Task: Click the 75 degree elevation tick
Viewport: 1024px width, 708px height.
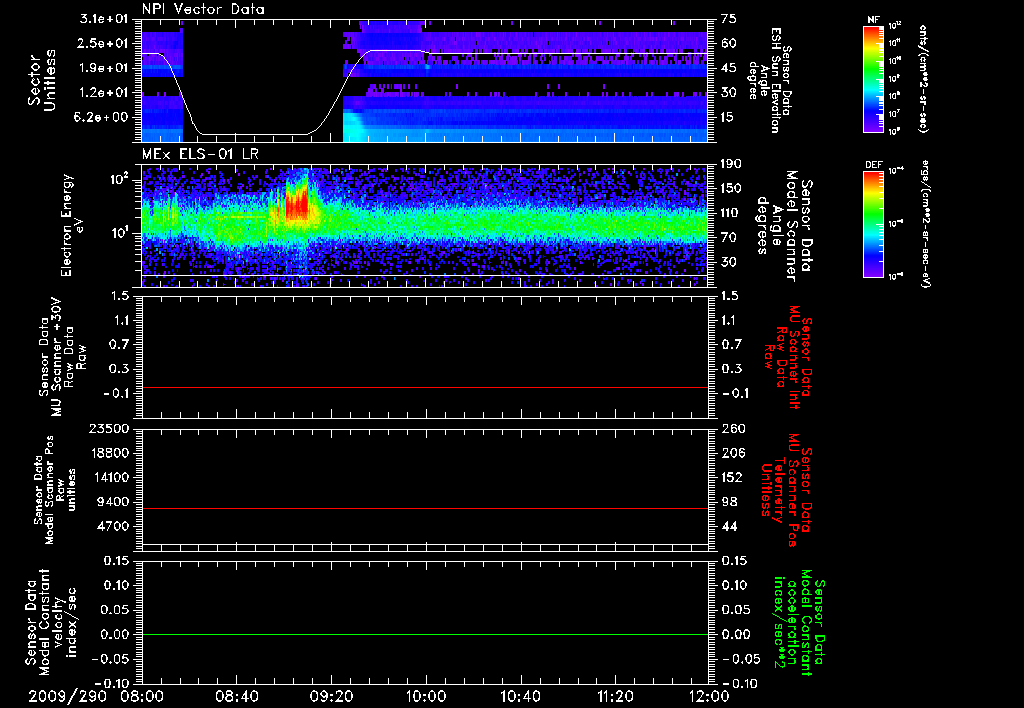Action: pyautogui.click(x=729, y=19)
